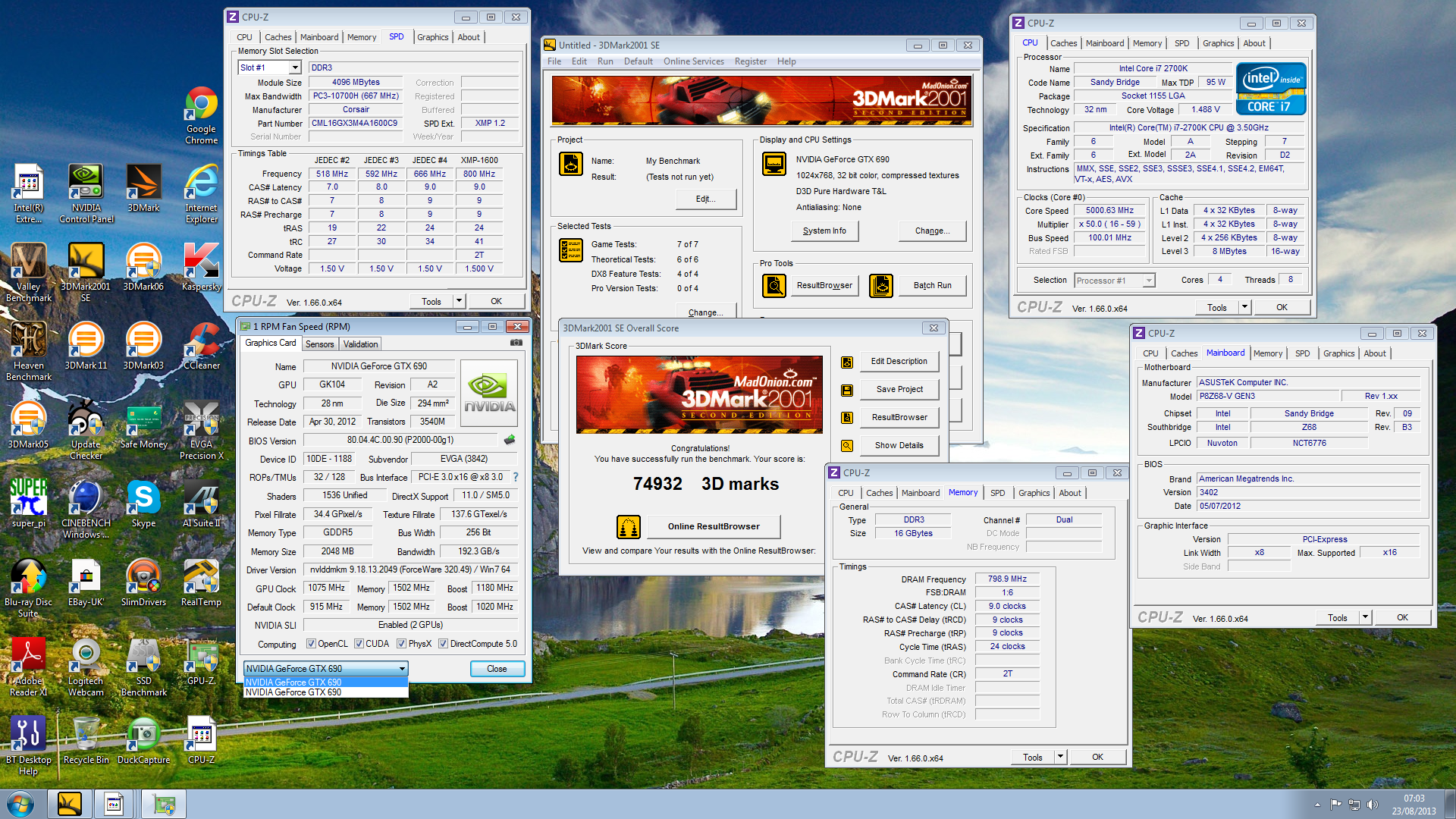Switch to About tab in Mainboard CPU-Z window
The image size is (1456, 819).
(x=1374, y=353)
